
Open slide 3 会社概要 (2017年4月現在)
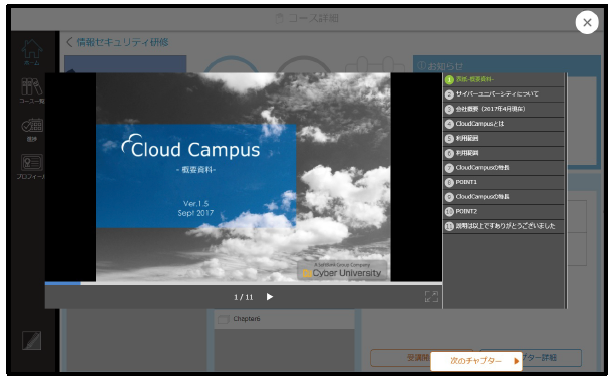point(504,109)
